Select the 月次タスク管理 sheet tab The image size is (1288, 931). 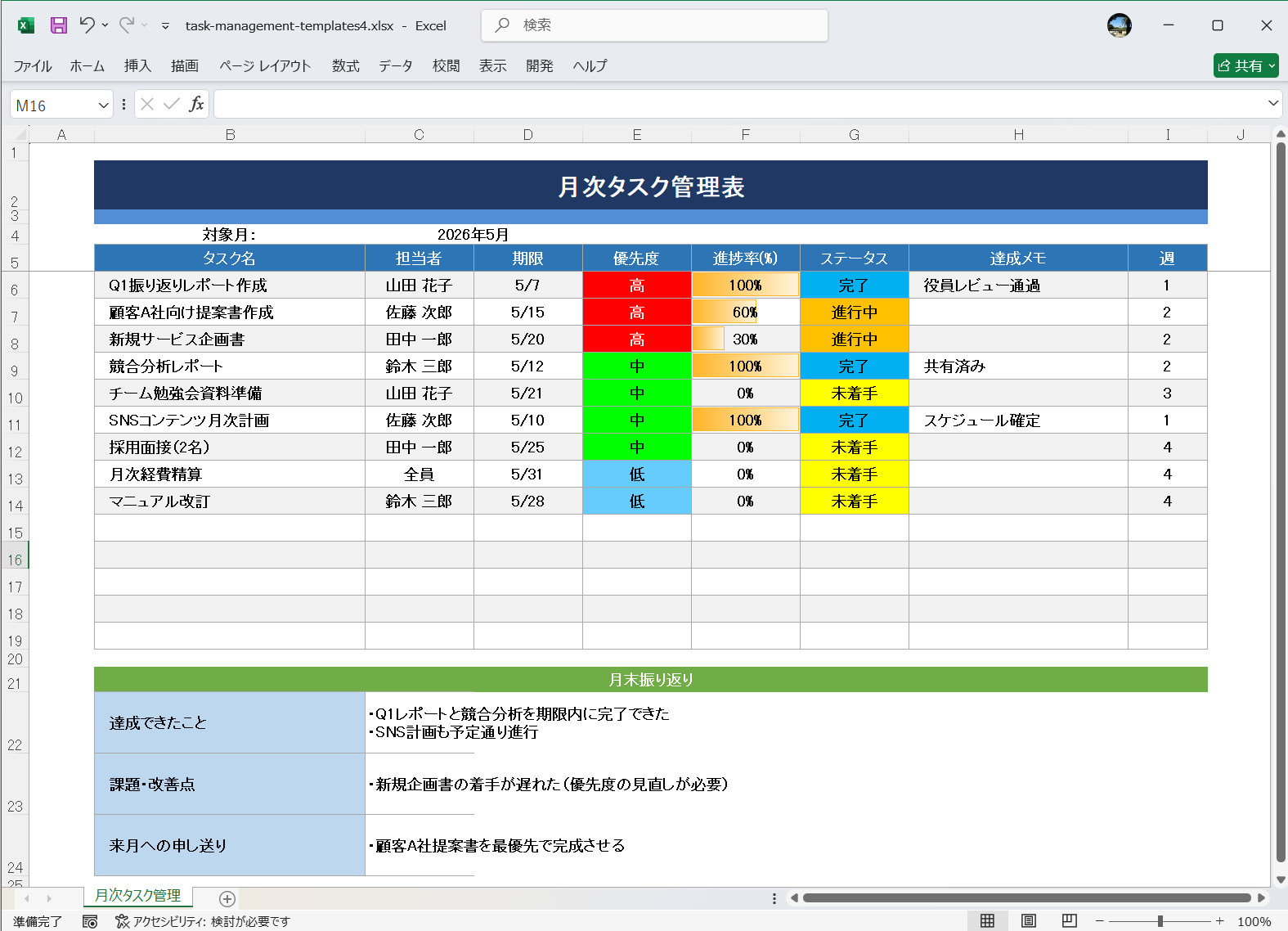(138, 896)
